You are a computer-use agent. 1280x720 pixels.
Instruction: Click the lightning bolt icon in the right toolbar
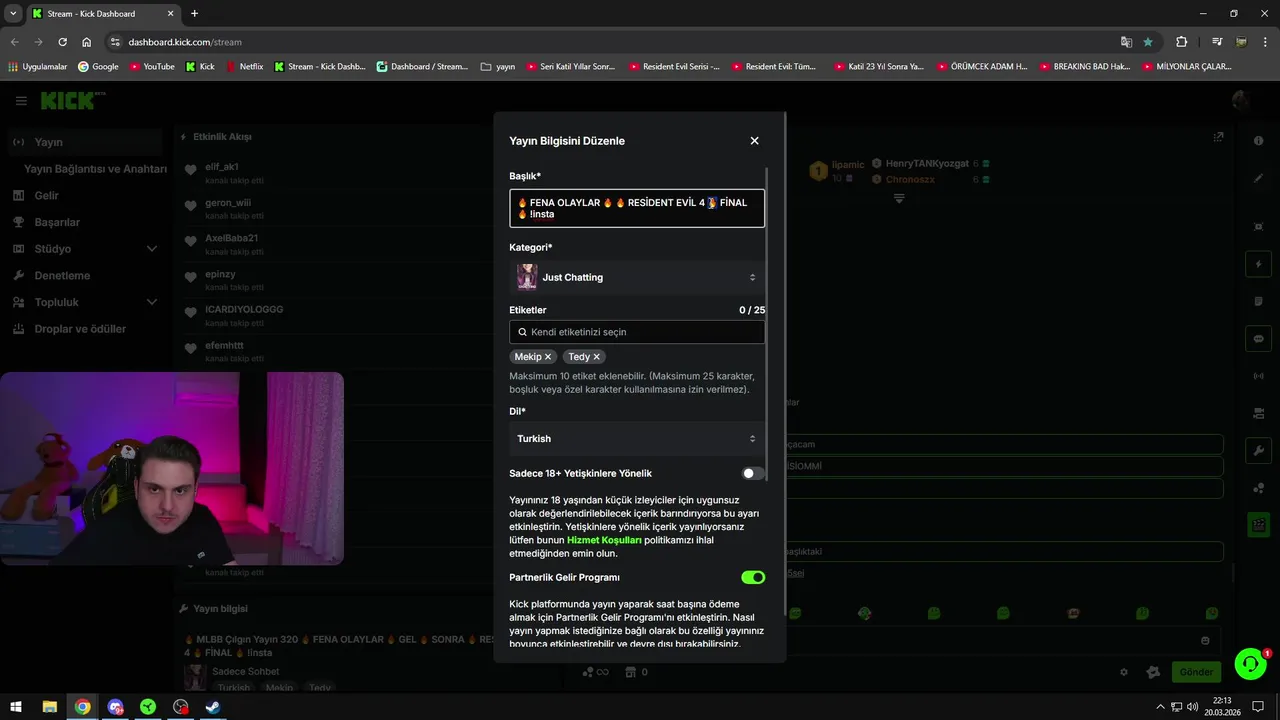click(x=1258, y=264)
